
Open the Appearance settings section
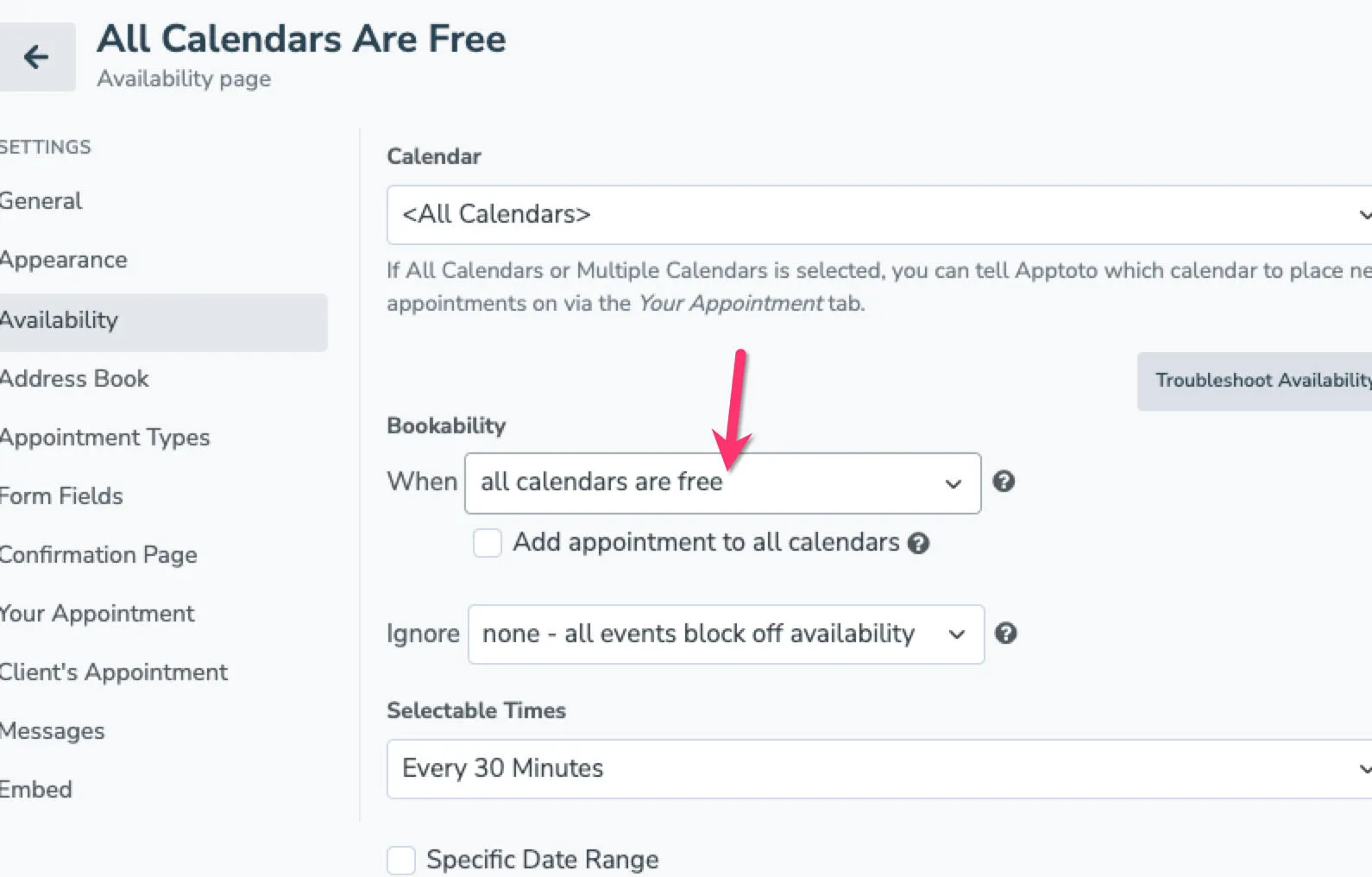(x=64, y=260)
